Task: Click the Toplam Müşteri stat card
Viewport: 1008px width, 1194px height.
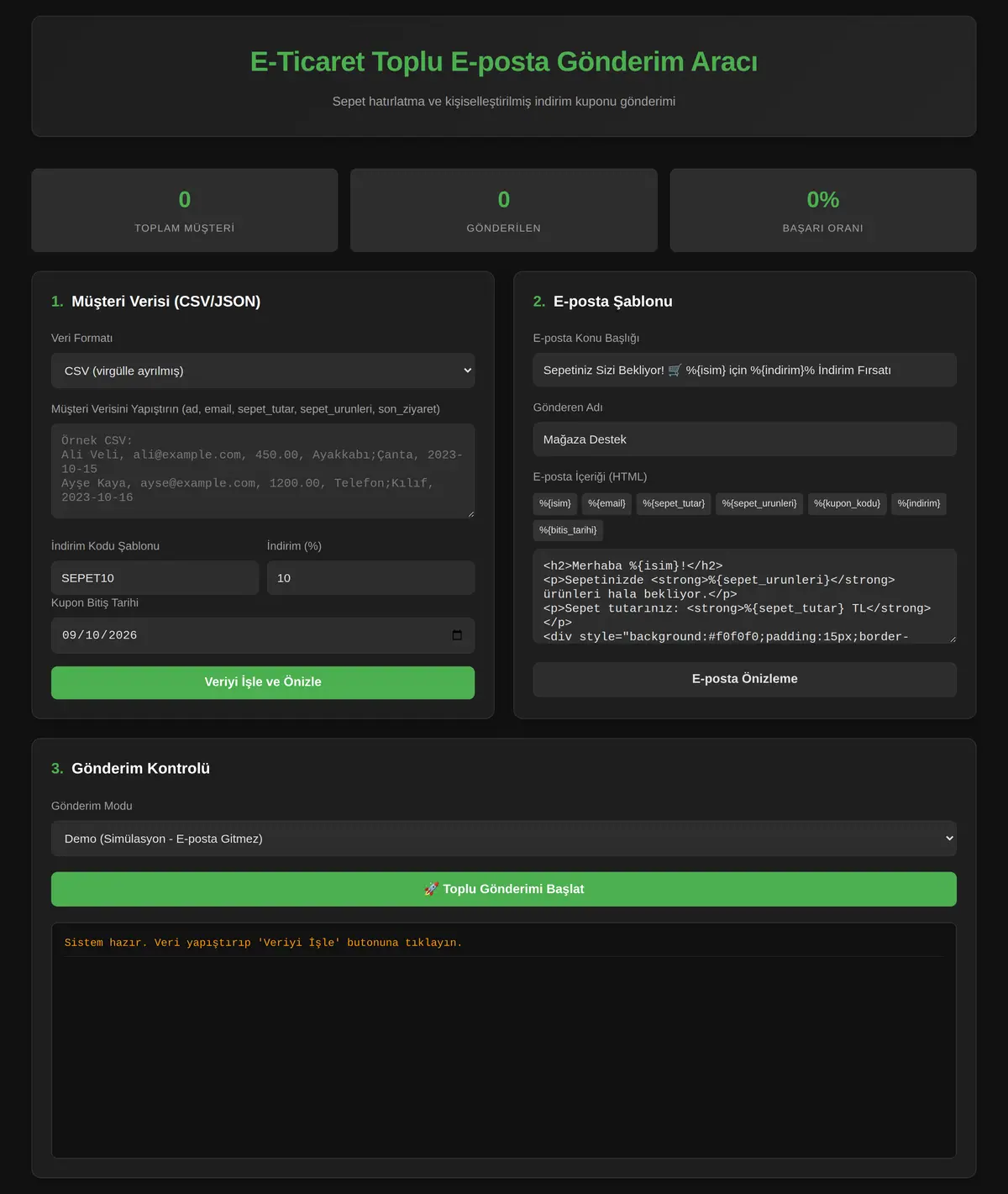Action: point(185,210)
